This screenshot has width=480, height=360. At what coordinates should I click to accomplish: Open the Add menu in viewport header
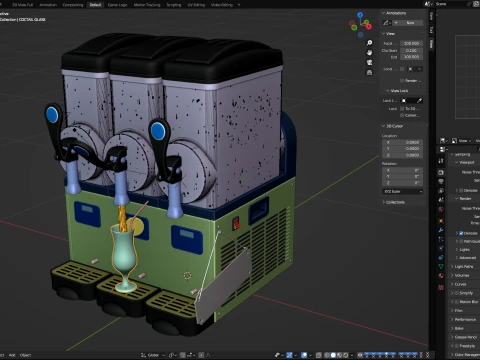coord(12,355)
